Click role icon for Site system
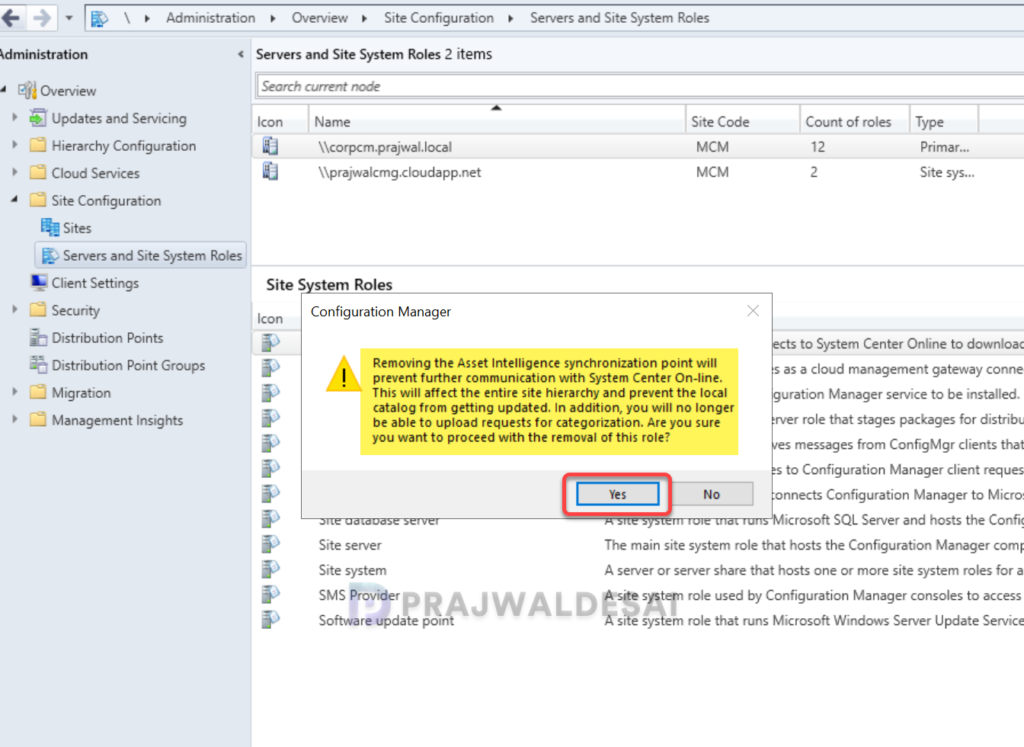1024x747 pixels. click(x=270, y=569)
